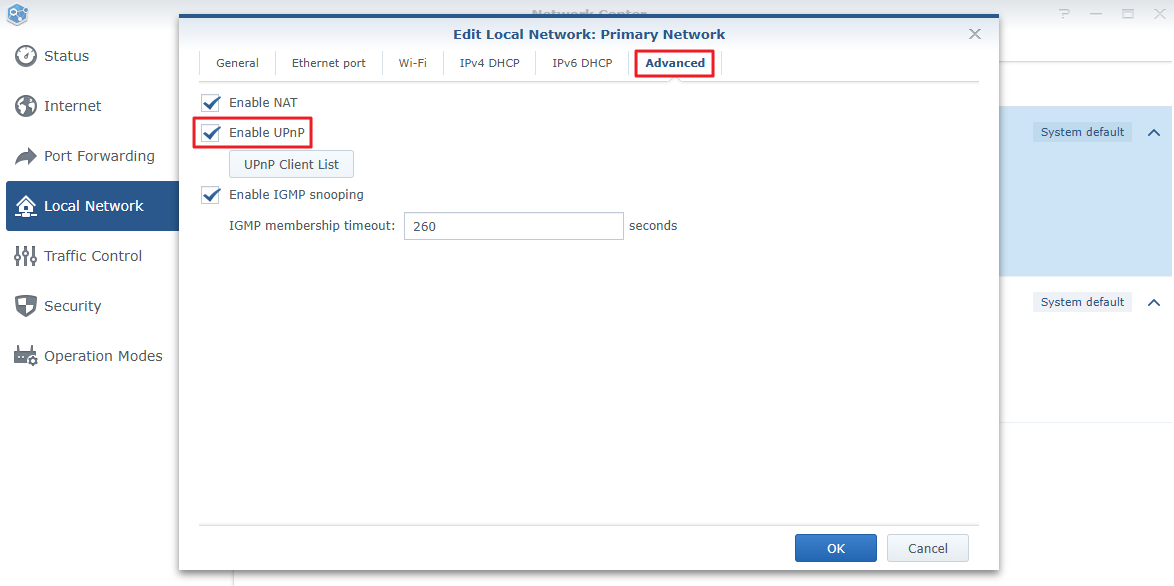Open the Wi-Fi tab
Screen dimensions: 1174x586
tap(412, 63)
